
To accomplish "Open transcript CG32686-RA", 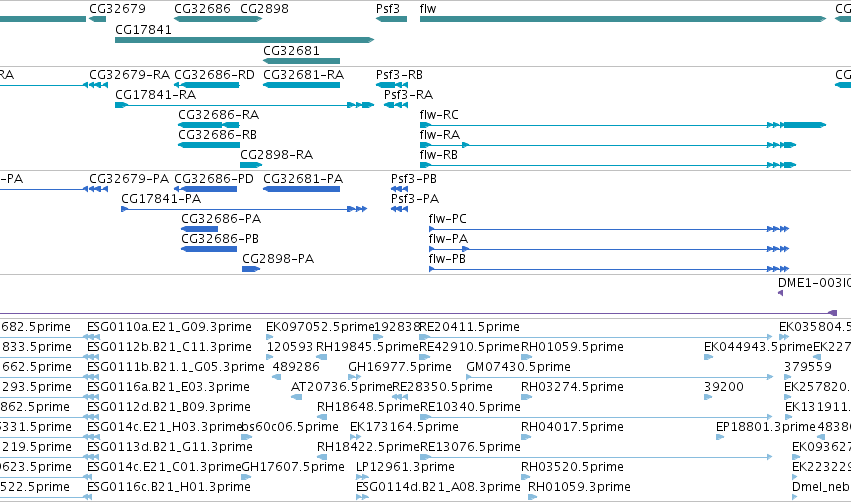I will tap(218, 115).
